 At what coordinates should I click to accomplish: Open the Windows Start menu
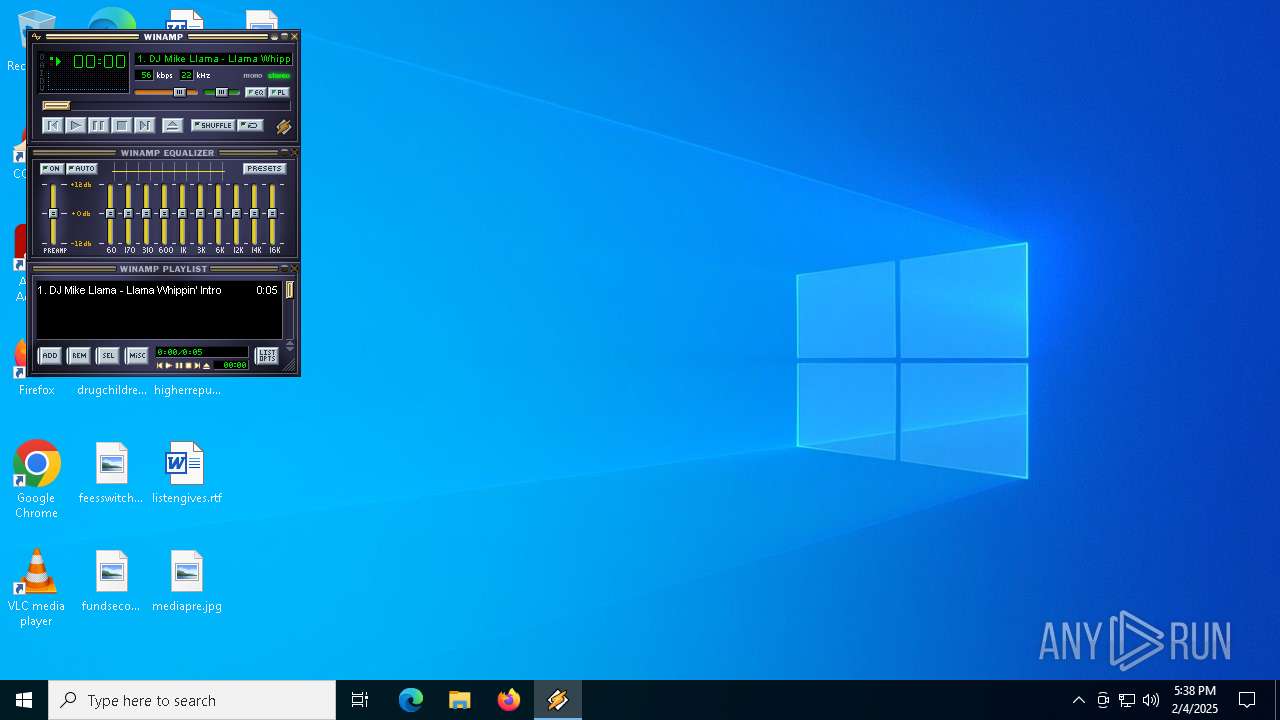(x=24, y=700)
